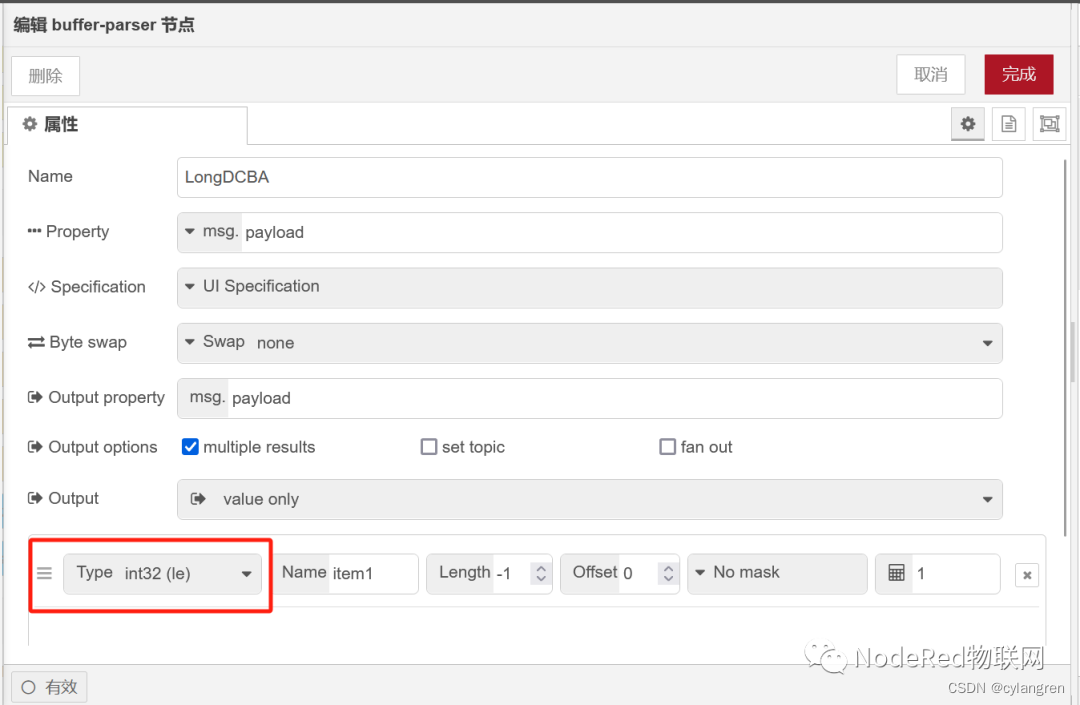The width and height of the screenshot is (1080, 705).
Task: Expand the Output value only dropdown
Action: (590, 499)
